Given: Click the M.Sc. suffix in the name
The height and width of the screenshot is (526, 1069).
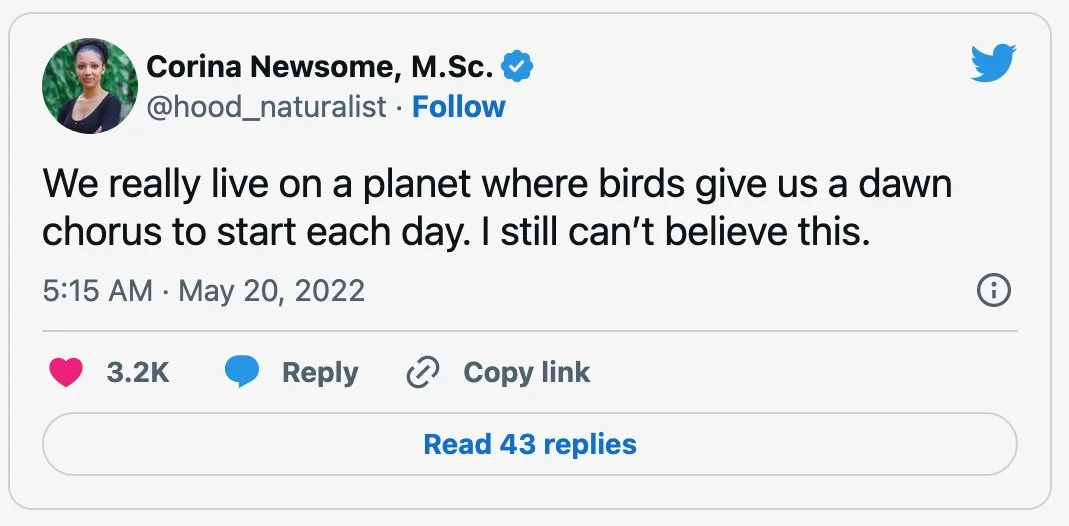Looking at the screenshot, I should (455, 66).
